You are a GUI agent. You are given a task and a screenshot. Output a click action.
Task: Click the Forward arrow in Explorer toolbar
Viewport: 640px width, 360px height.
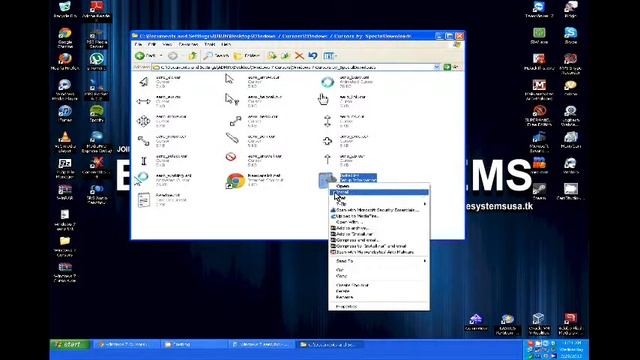coord(173,56)
